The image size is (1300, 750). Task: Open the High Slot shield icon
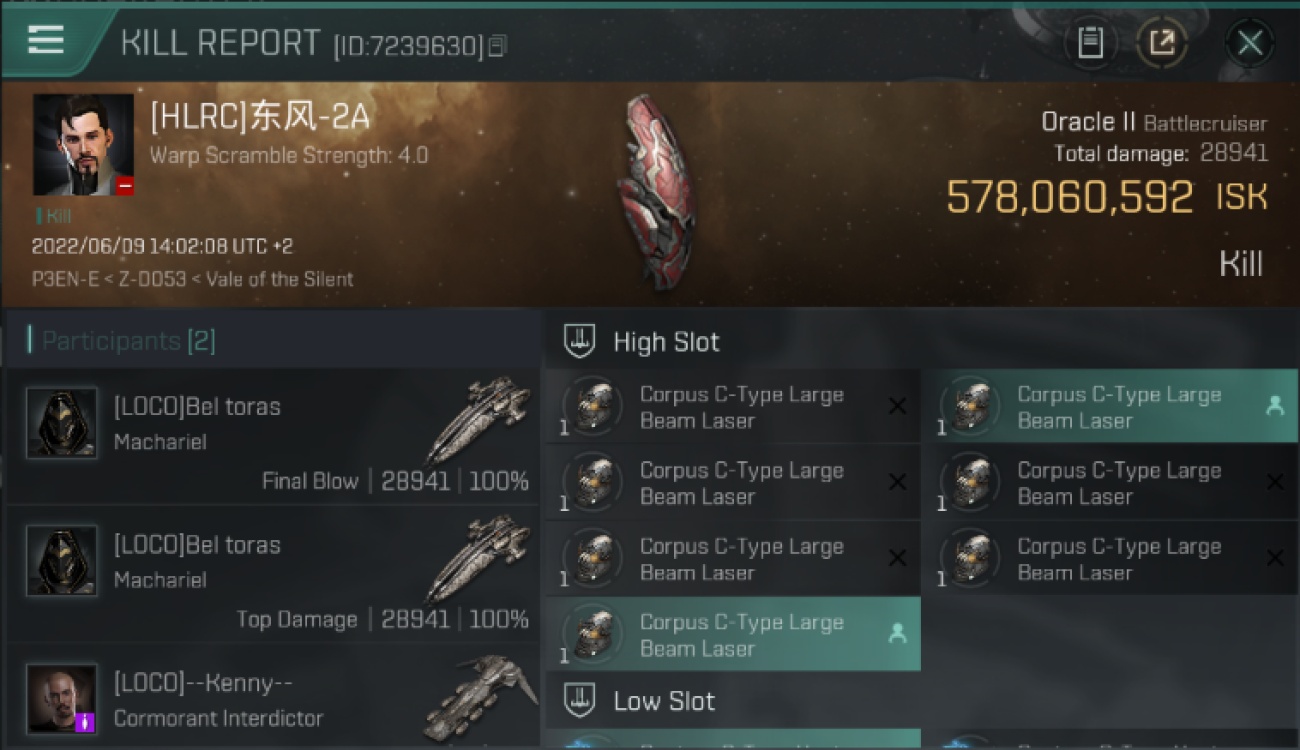580,341
